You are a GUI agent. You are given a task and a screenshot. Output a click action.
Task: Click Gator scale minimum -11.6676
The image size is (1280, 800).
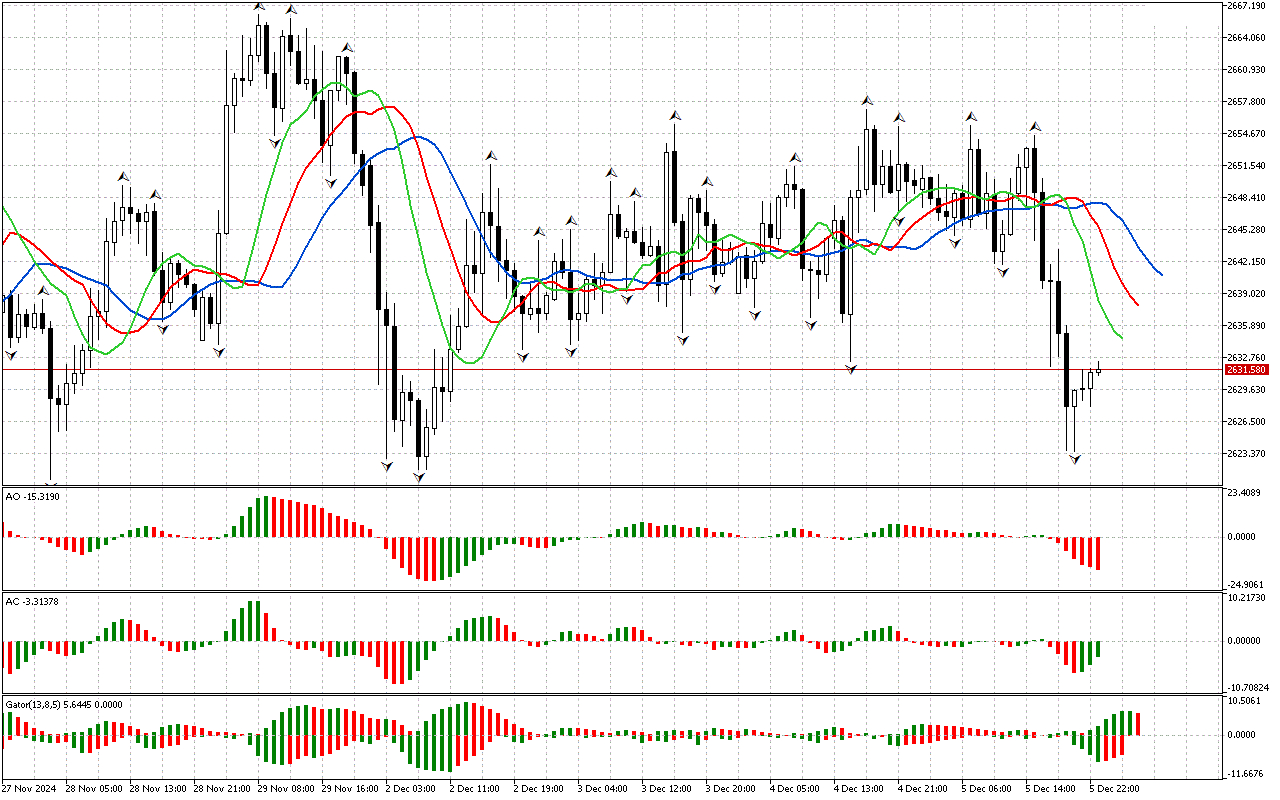coord(1248,774)
